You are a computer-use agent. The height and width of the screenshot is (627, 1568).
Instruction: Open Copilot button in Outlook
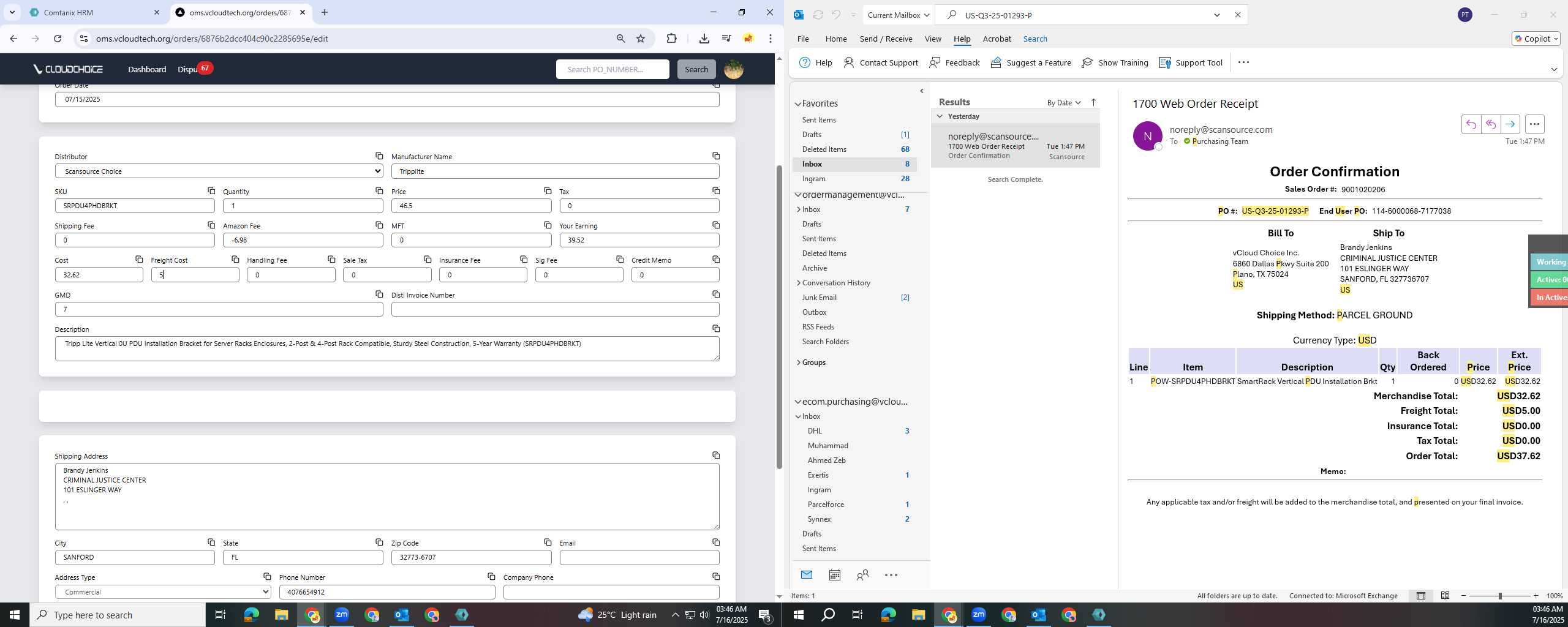[x=1536, y=39]
